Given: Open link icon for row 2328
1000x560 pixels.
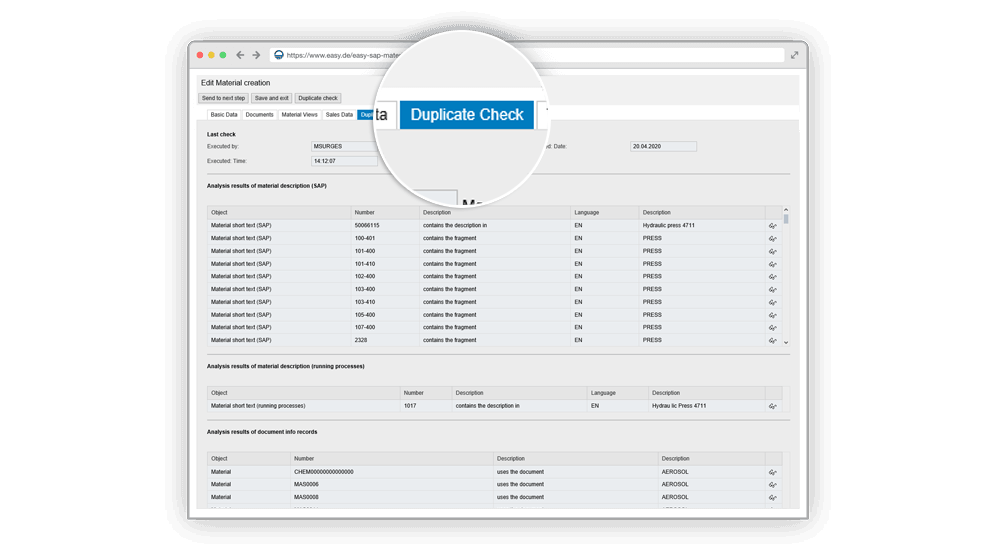Looking at the screenshot, I should (772, 341).
